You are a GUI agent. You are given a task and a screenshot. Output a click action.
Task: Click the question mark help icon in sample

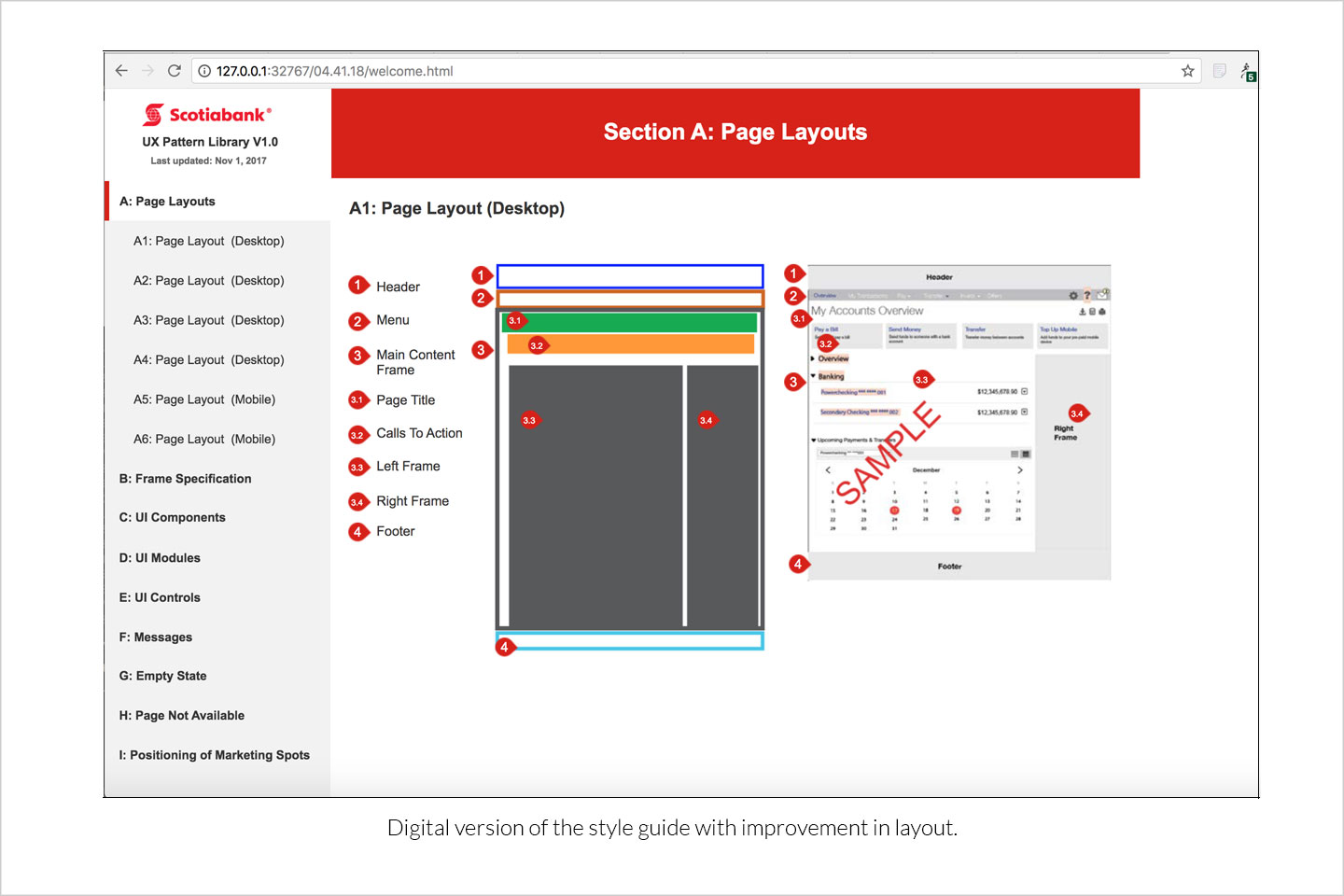1086,296
